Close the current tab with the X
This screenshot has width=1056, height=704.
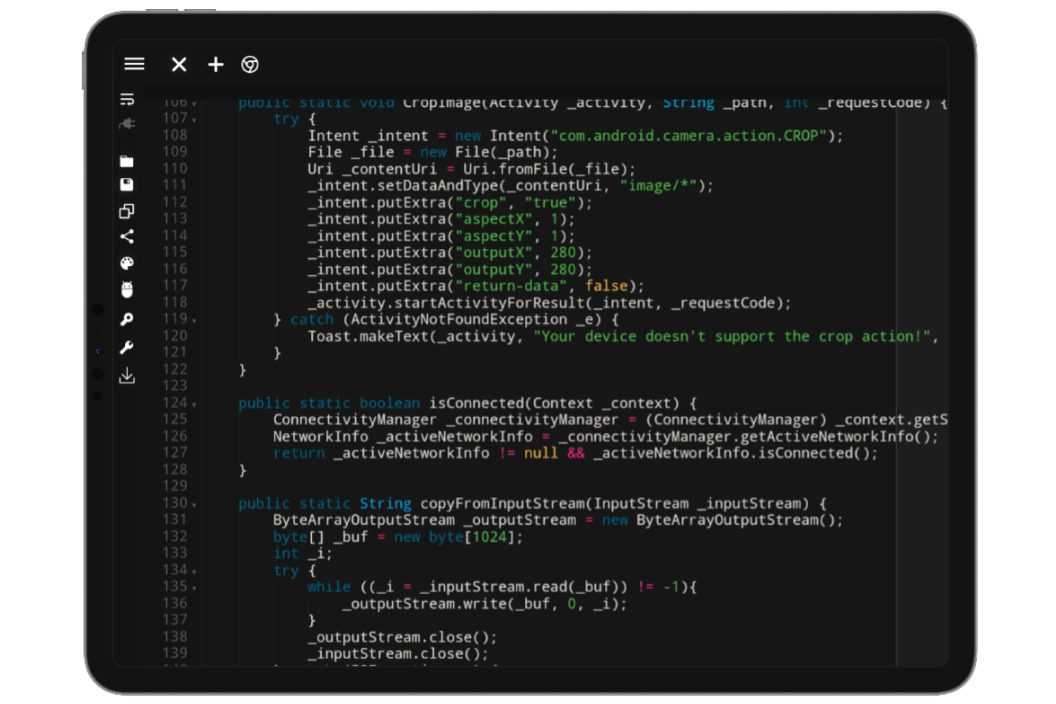tap(178, 64)
